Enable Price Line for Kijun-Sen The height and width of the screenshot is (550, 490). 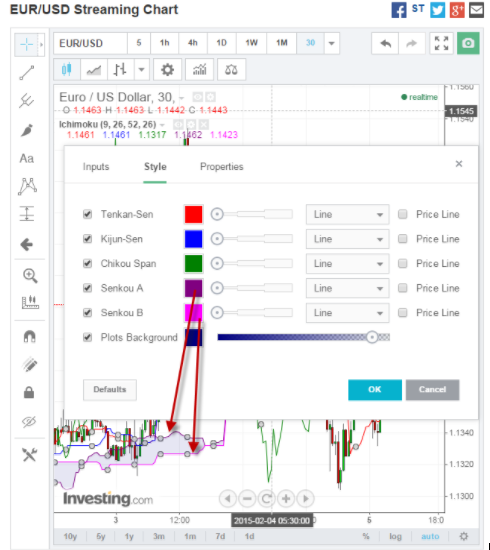click(403, 239)
